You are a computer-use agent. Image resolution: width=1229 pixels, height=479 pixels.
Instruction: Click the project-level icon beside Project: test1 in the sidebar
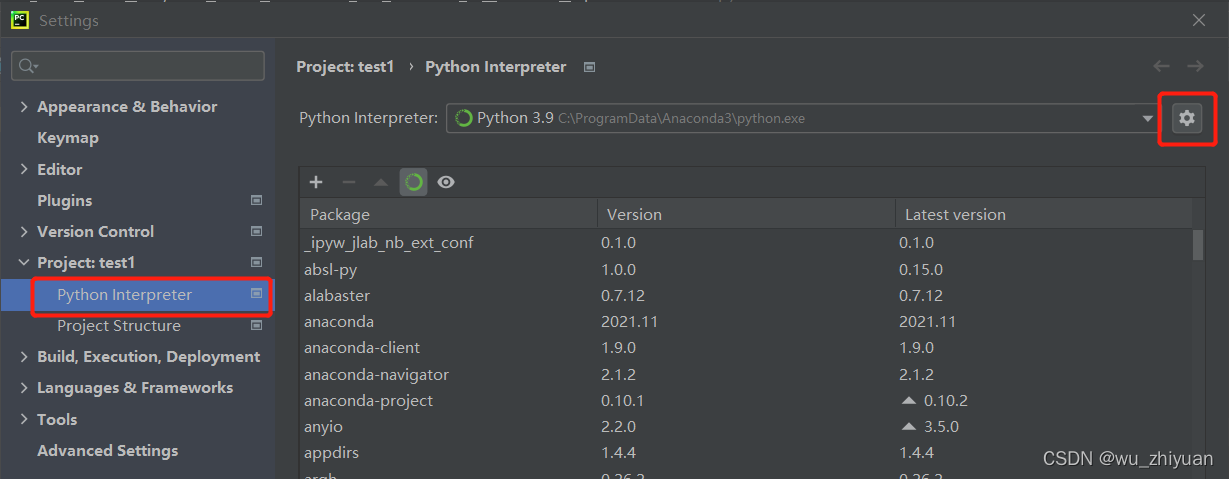[256, 262]
